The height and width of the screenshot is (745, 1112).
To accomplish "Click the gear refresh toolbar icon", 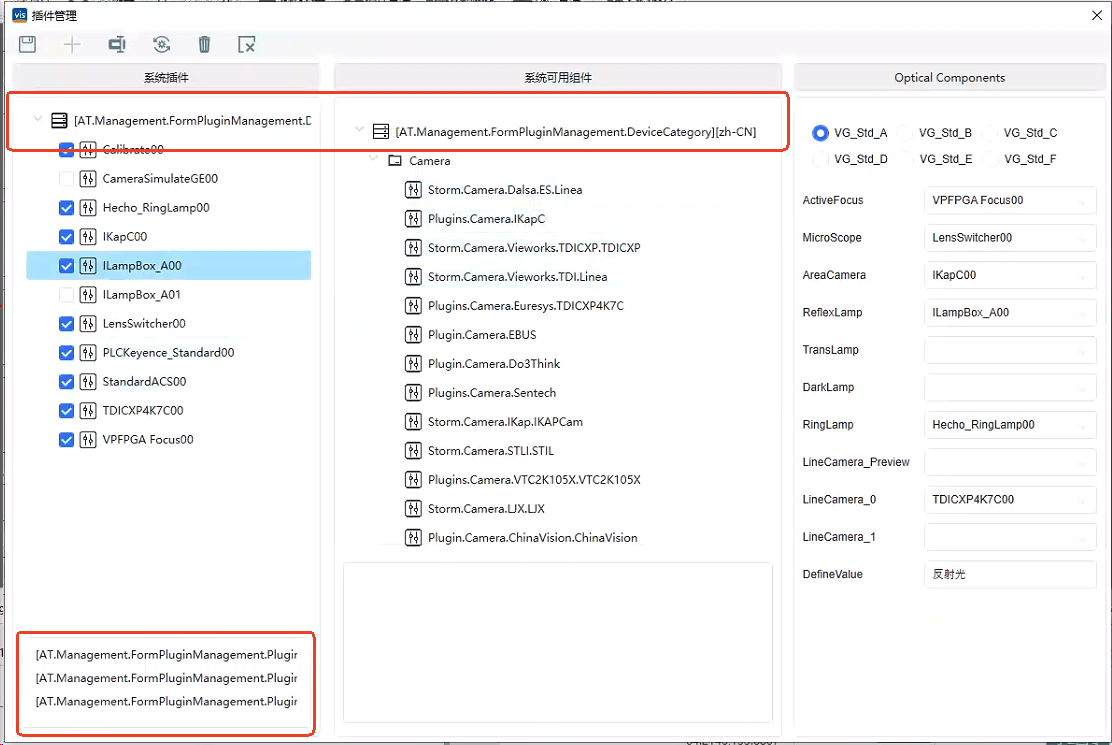I will point(161,44).
